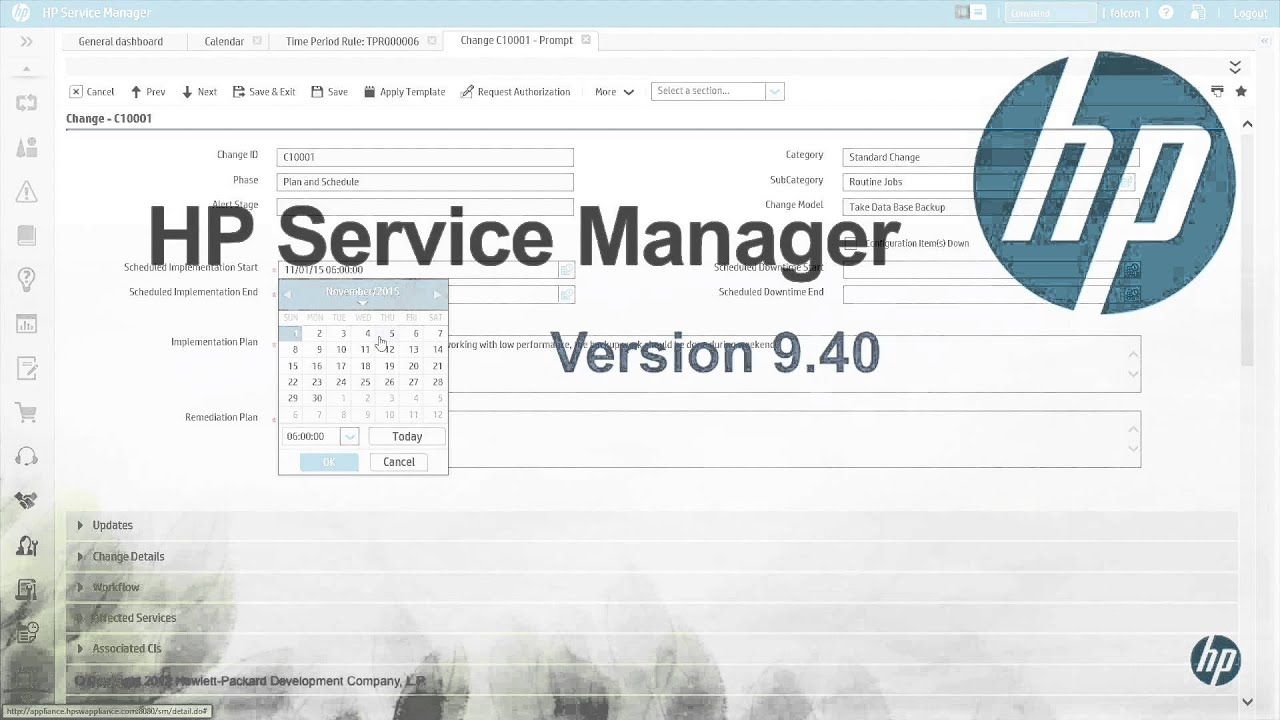This screenshot has height=720, width=1280.
Task: Close the Change C10001 - Prompt tab
Action: [586, 40]
